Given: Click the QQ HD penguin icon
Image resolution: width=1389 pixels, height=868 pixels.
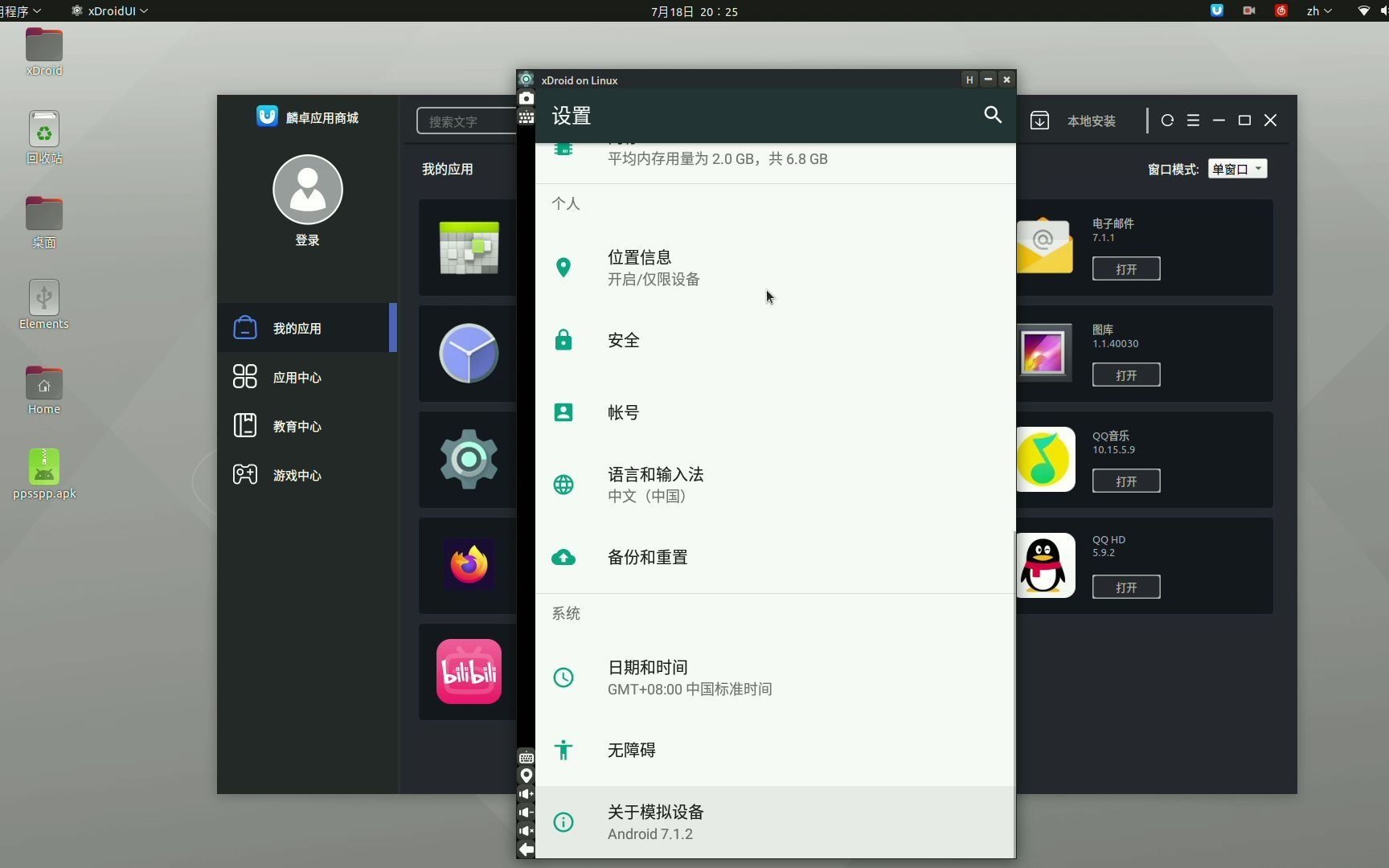Looking at the screenshot, I should coord(1044,565).
